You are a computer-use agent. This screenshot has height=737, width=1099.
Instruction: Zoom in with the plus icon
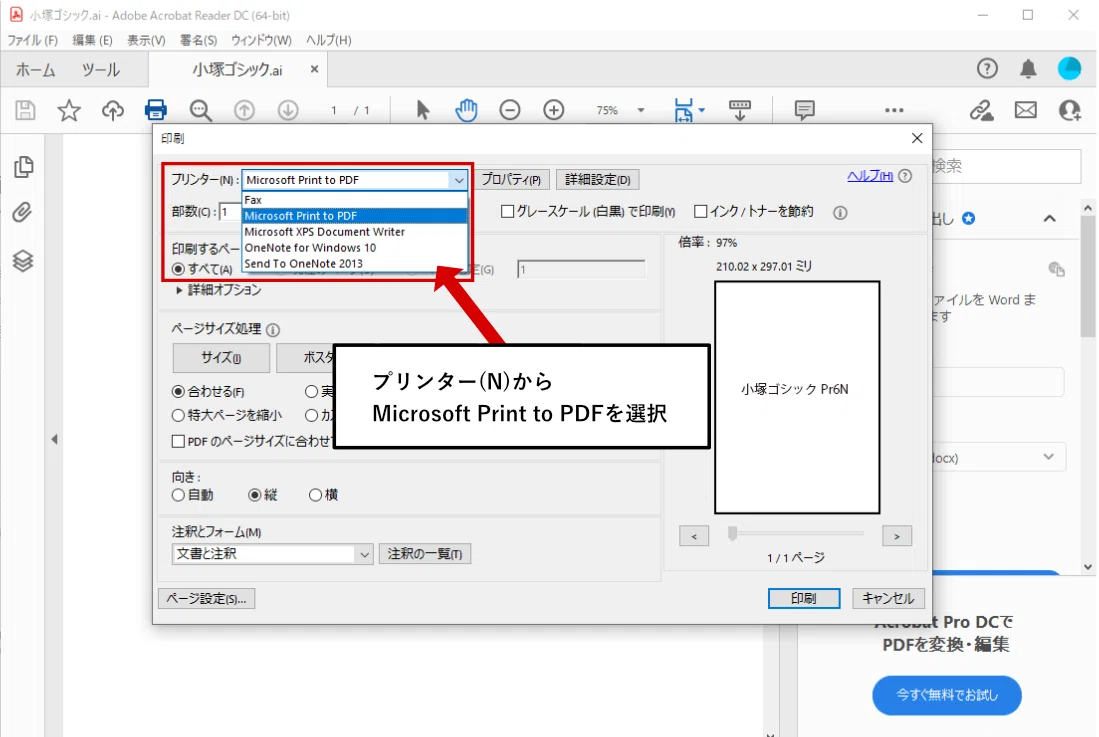(554, 110)
